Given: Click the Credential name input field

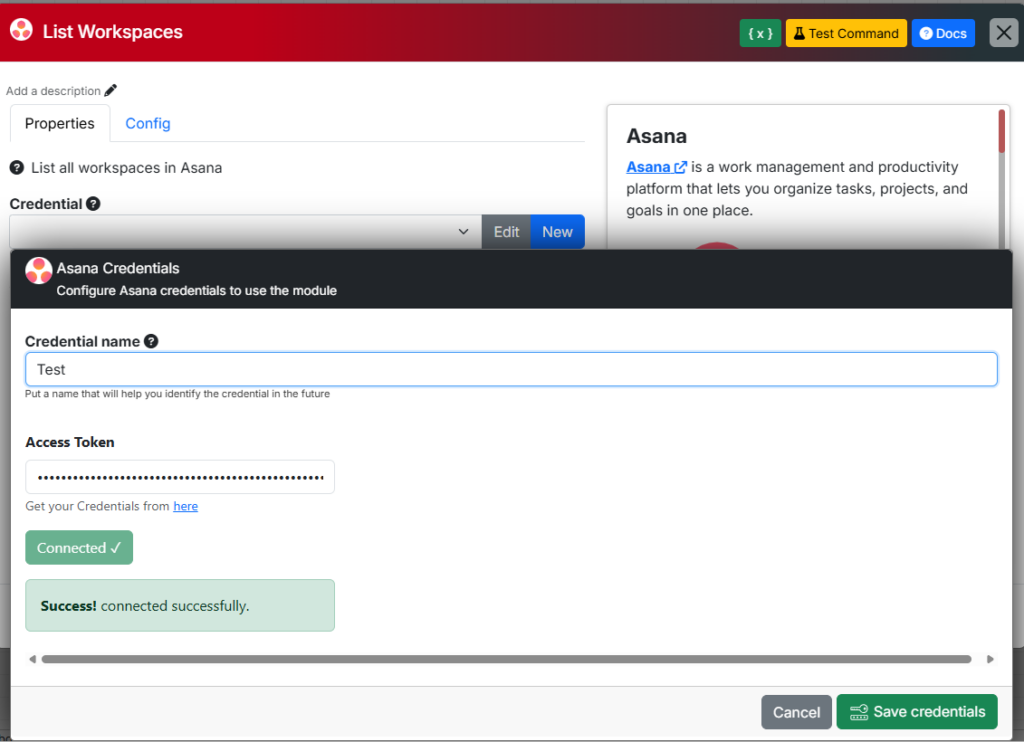Looking at the screenshot, I should coord(511,369).
